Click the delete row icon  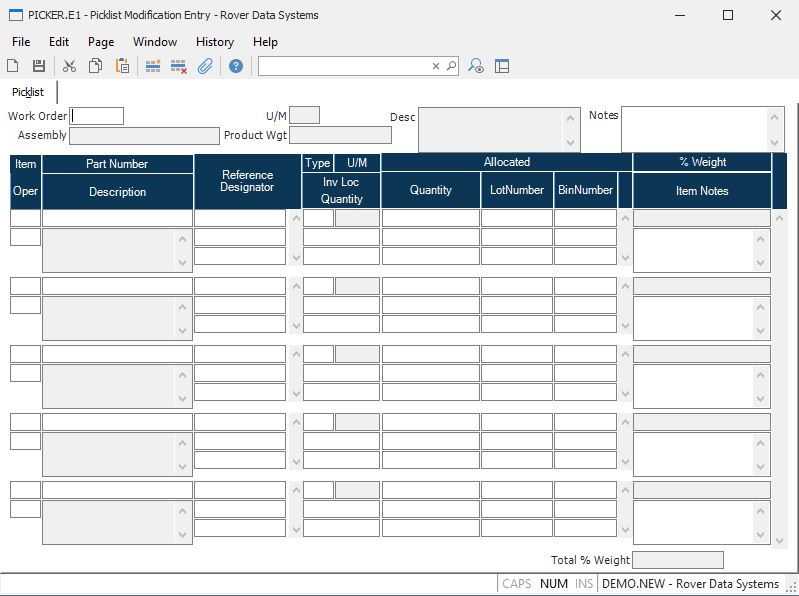[x=179, y=66]
